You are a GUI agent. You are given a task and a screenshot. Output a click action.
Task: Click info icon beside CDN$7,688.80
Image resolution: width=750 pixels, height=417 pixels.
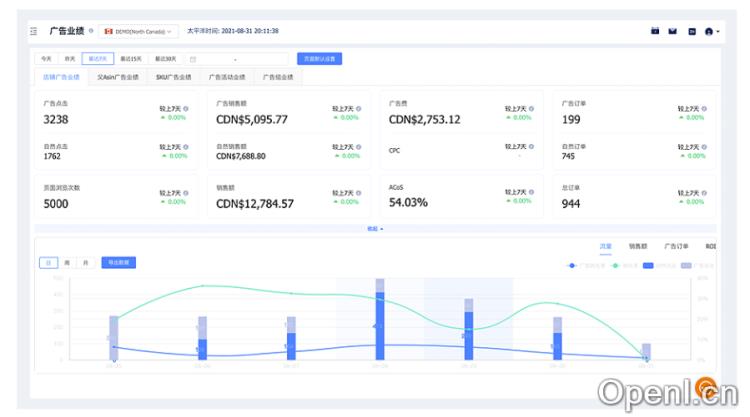(x=358, y=147)
